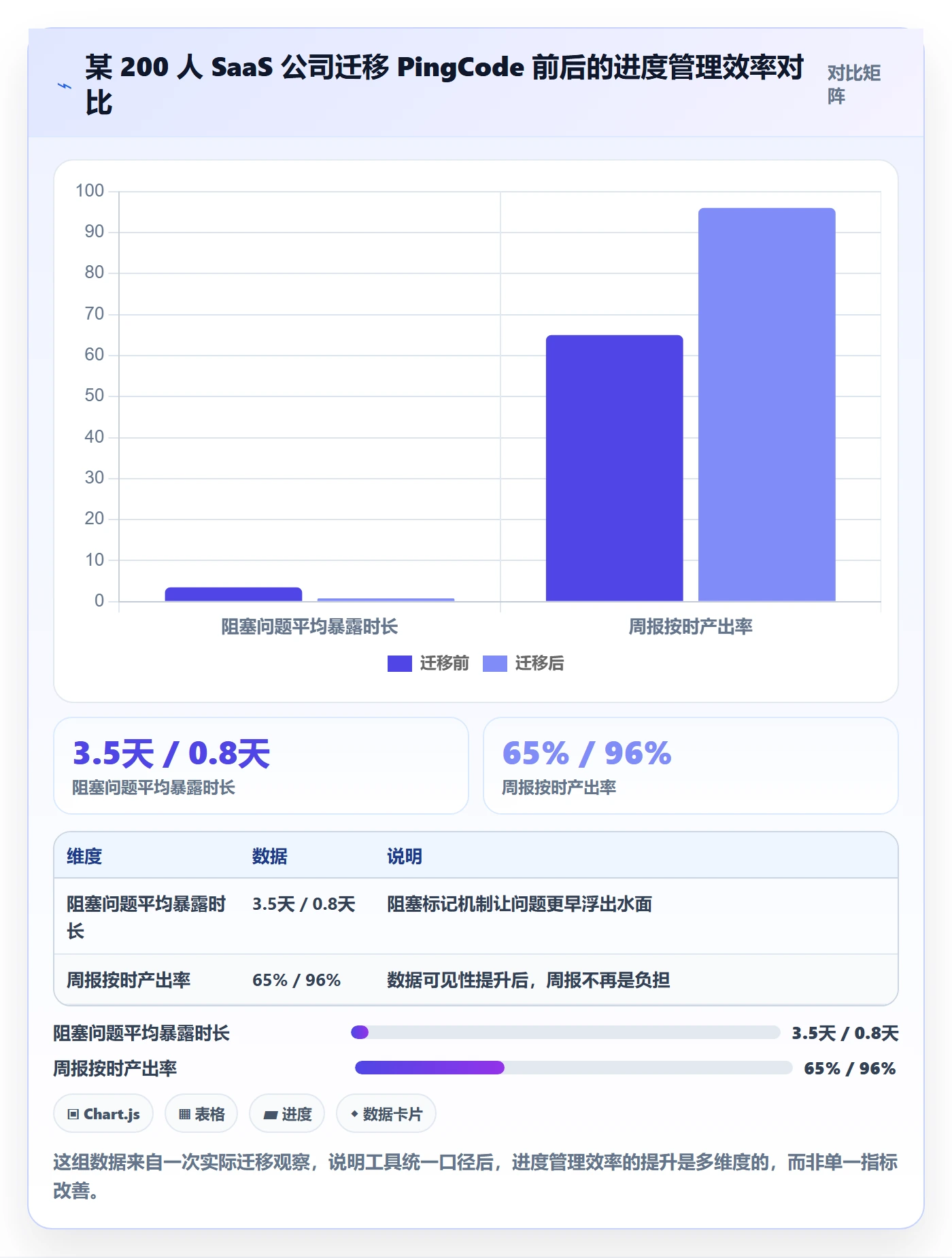
Task: Click the 数据可见性提升后，周报不再是负担 table cell
Action: 528,980
